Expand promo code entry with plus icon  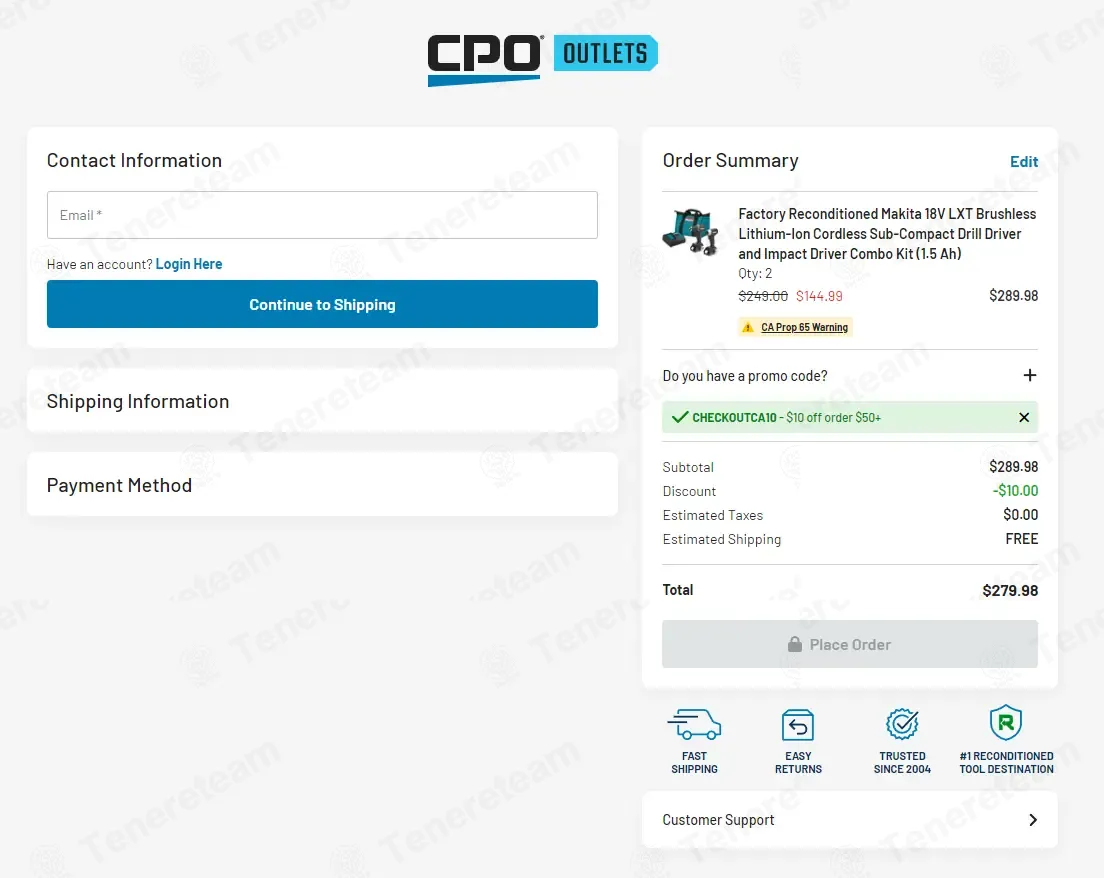[x=1029, y=375]
